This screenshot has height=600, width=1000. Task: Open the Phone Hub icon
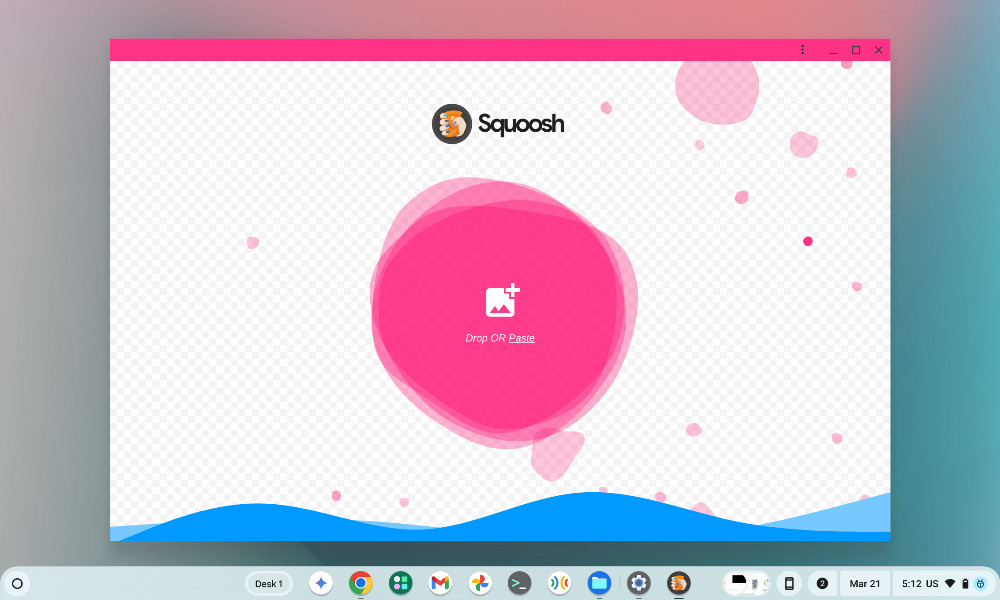789,583
